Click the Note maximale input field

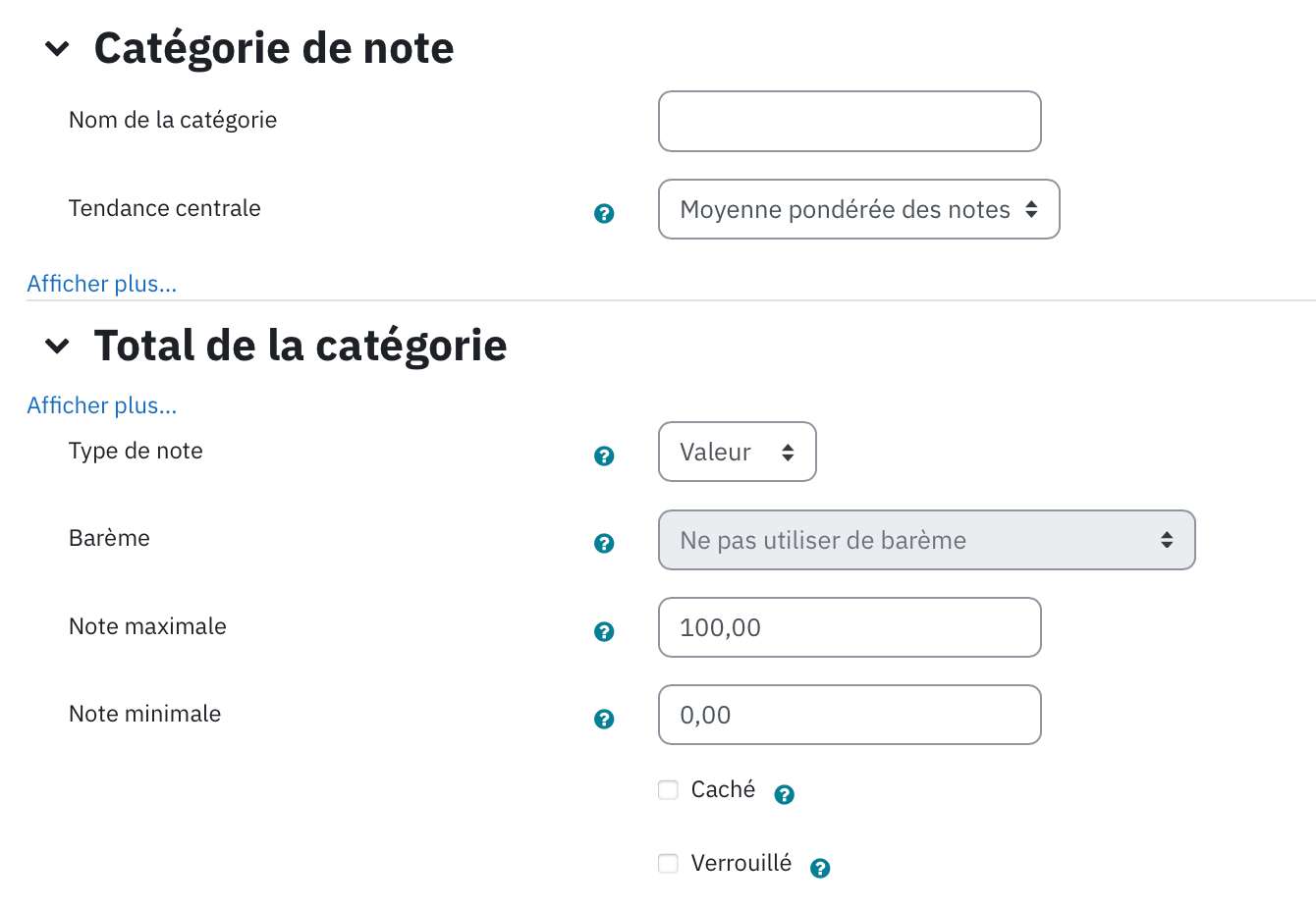click(x=850, y=627)
